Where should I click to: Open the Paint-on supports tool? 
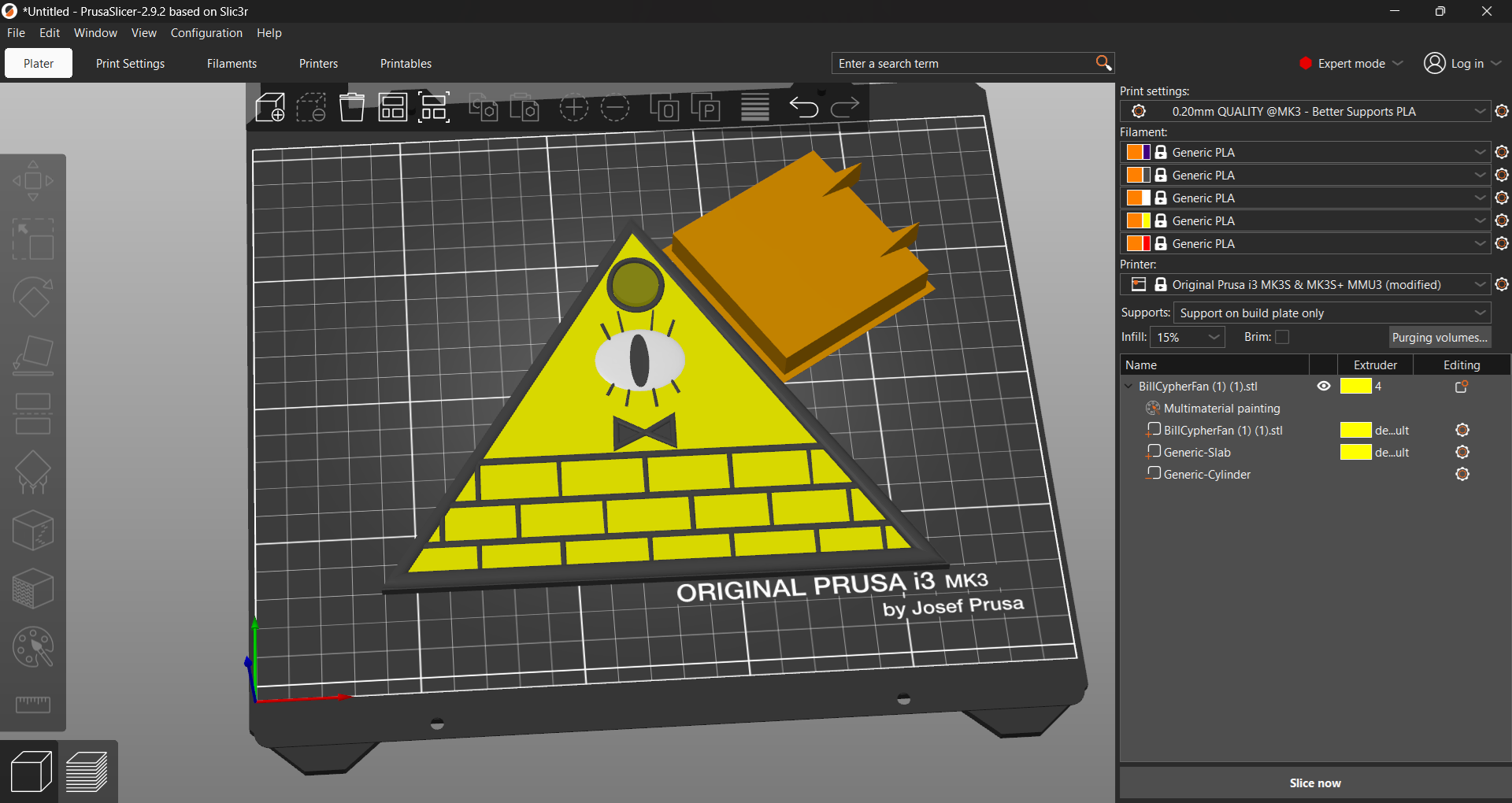33,472
